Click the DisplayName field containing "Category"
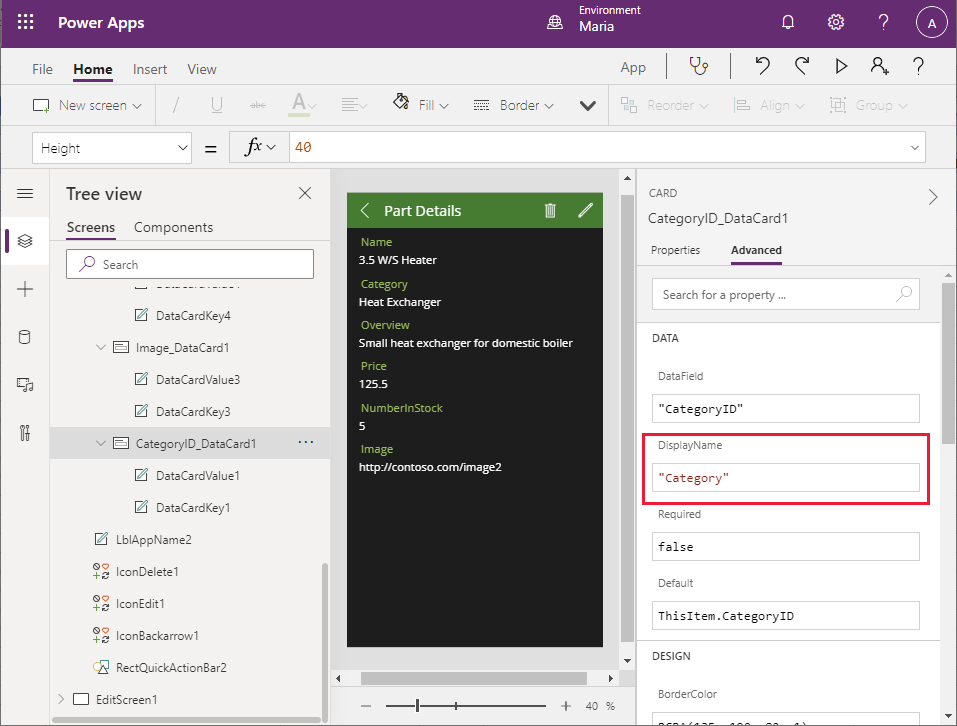Viewport: 957px width, 726px height. [785, 478]
